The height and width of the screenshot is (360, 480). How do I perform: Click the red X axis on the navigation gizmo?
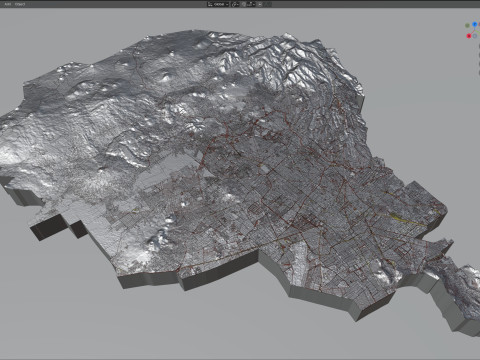point(469,36)
